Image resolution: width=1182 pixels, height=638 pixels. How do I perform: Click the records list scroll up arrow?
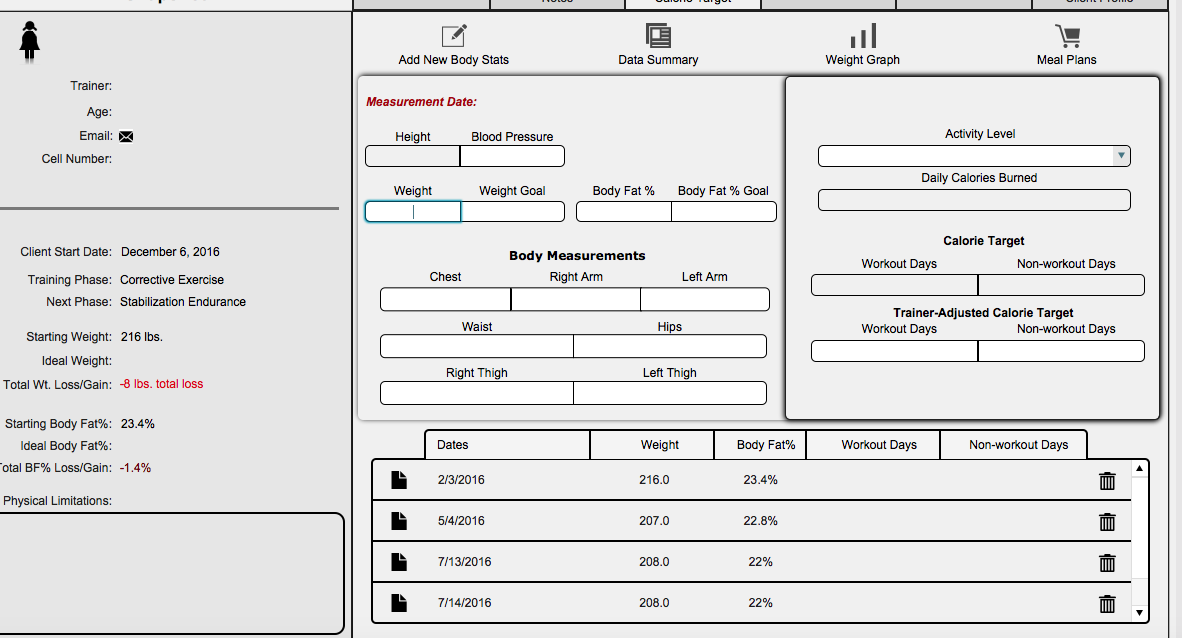[1139, 468]
